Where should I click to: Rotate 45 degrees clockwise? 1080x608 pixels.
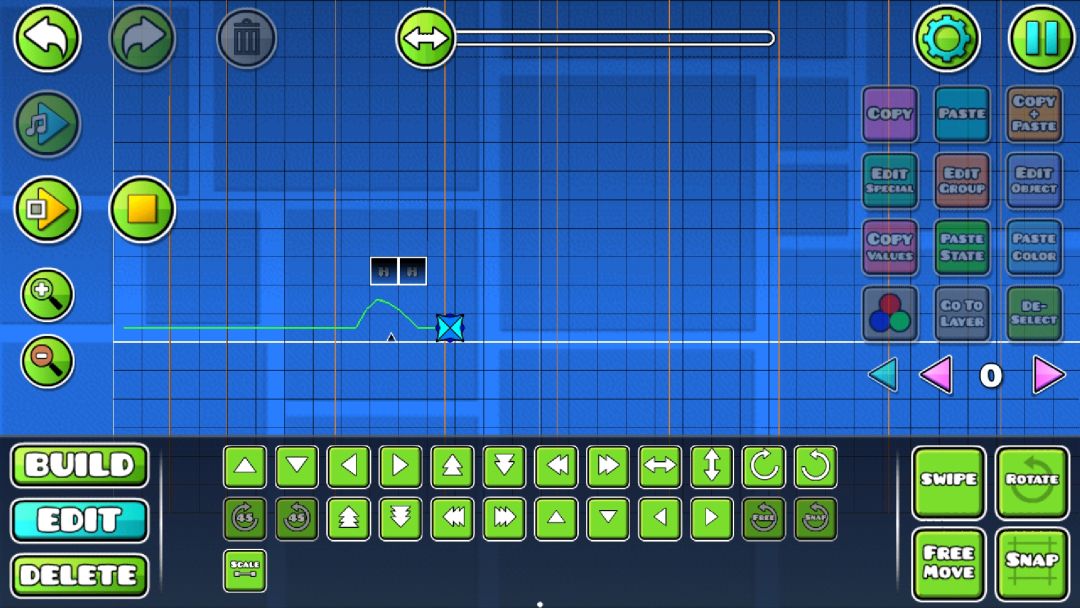pos(245,518)
